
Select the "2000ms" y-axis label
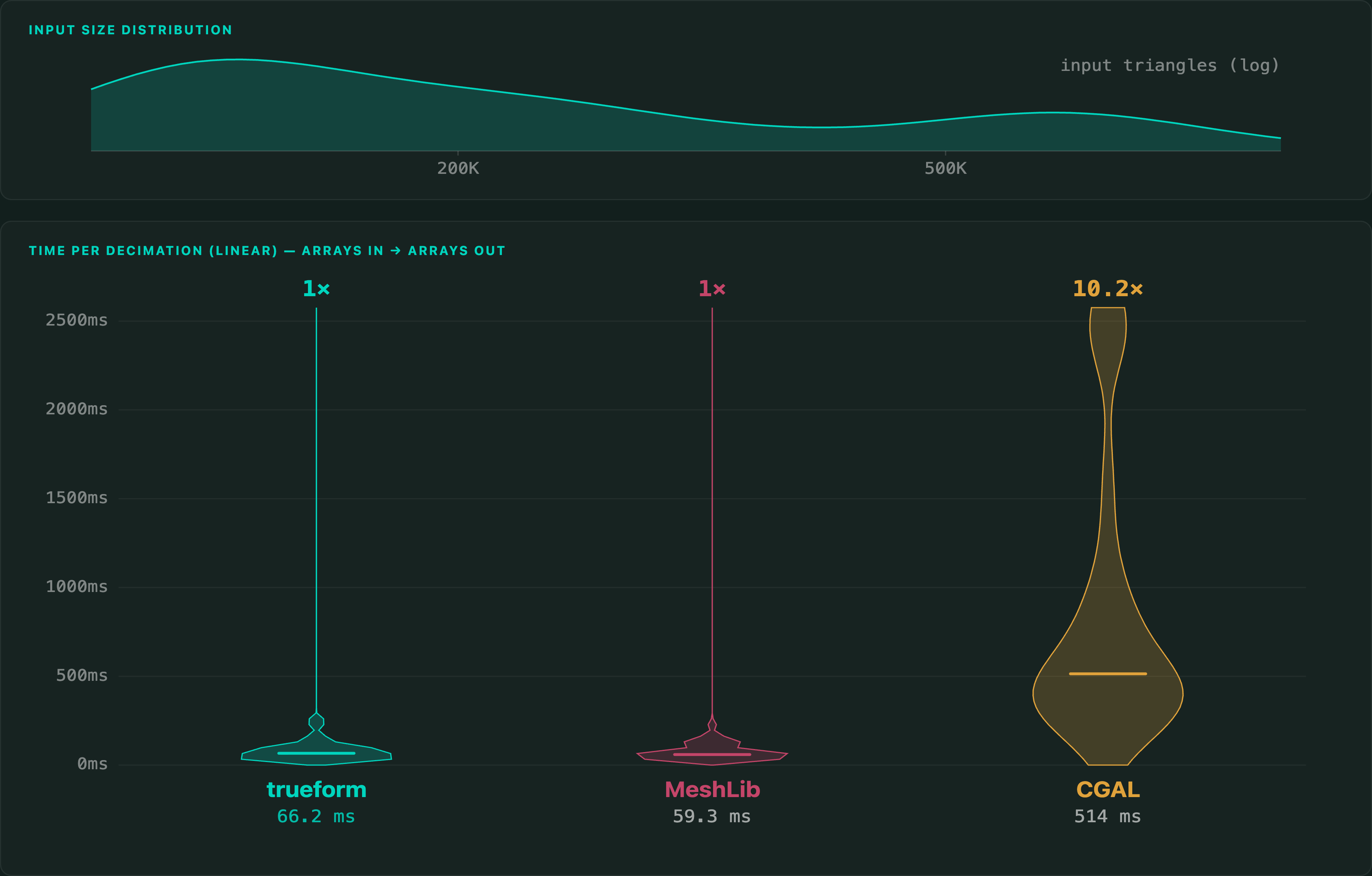76,409
